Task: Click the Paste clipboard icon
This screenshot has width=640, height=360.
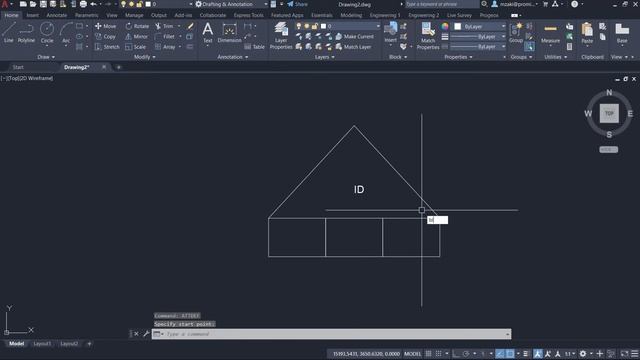Action: click(x=587, y=33)
